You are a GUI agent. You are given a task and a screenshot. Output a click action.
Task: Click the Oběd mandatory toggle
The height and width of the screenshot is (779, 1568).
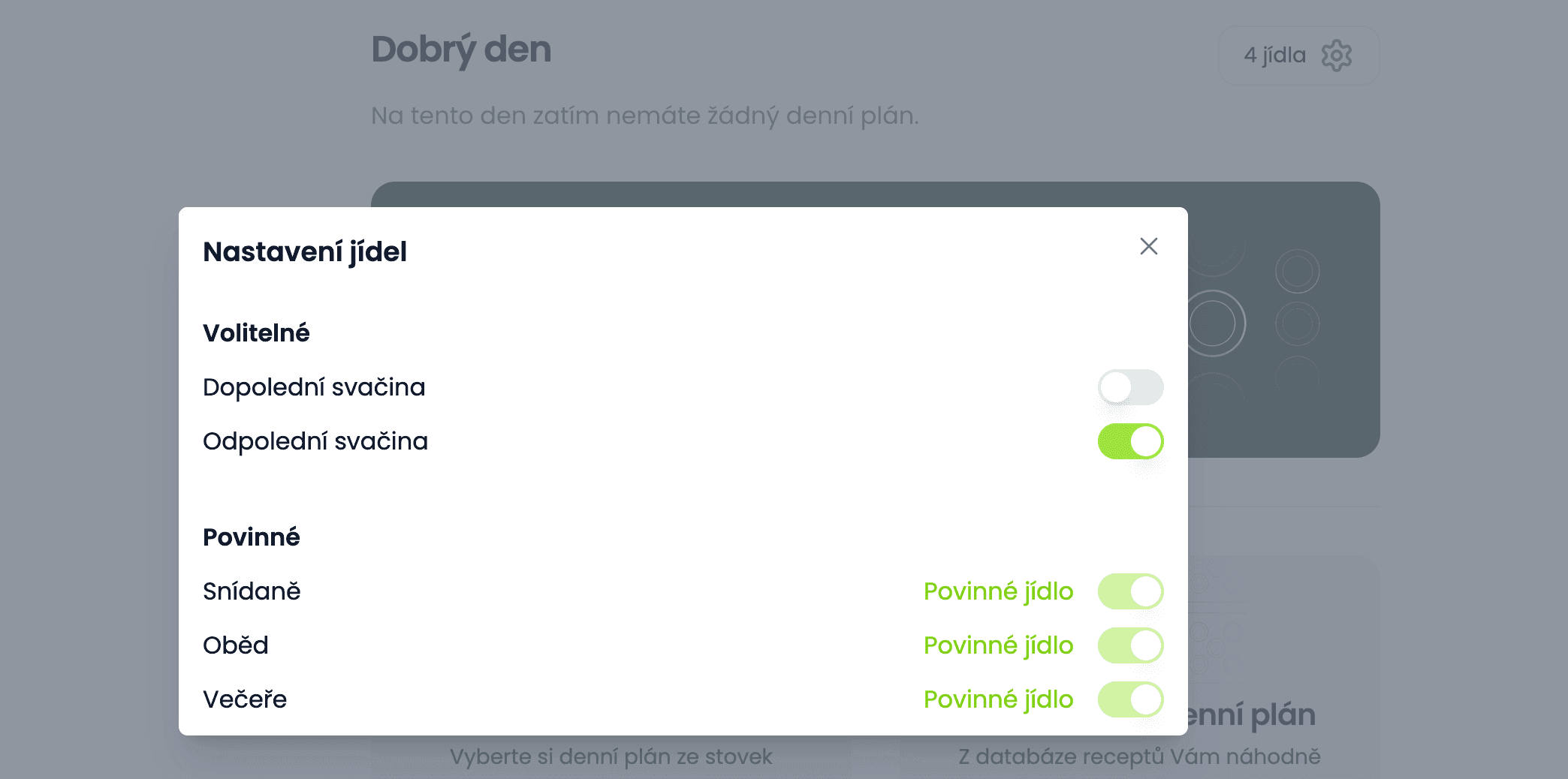coord(1130,645)
